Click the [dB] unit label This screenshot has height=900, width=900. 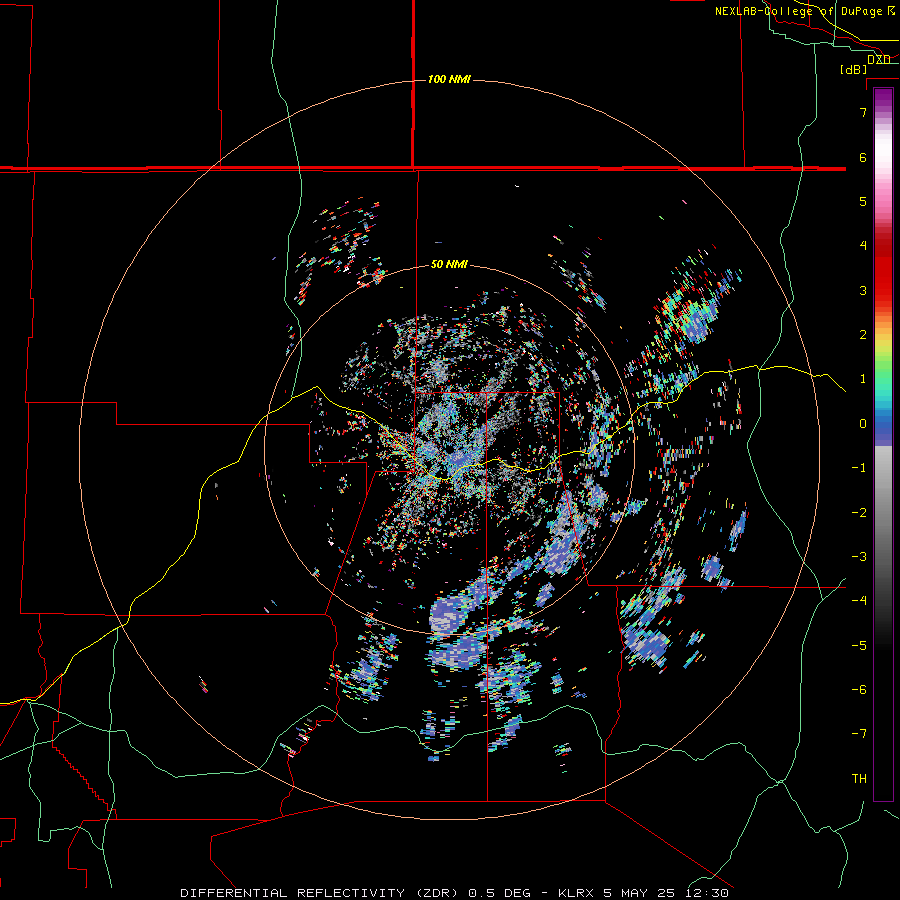click(854, 69)
